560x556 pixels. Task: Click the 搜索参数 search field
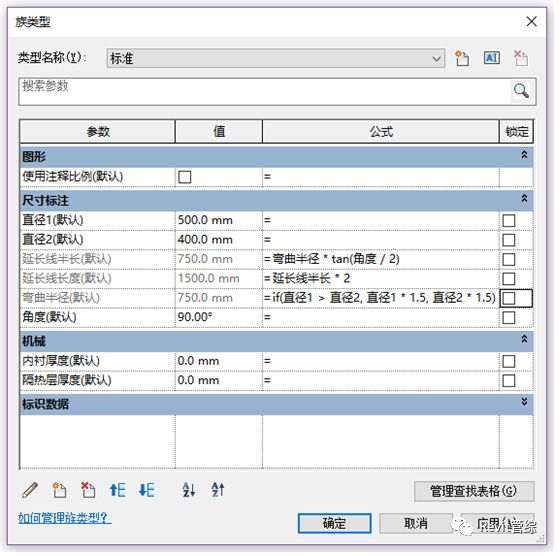click(266, 92)
